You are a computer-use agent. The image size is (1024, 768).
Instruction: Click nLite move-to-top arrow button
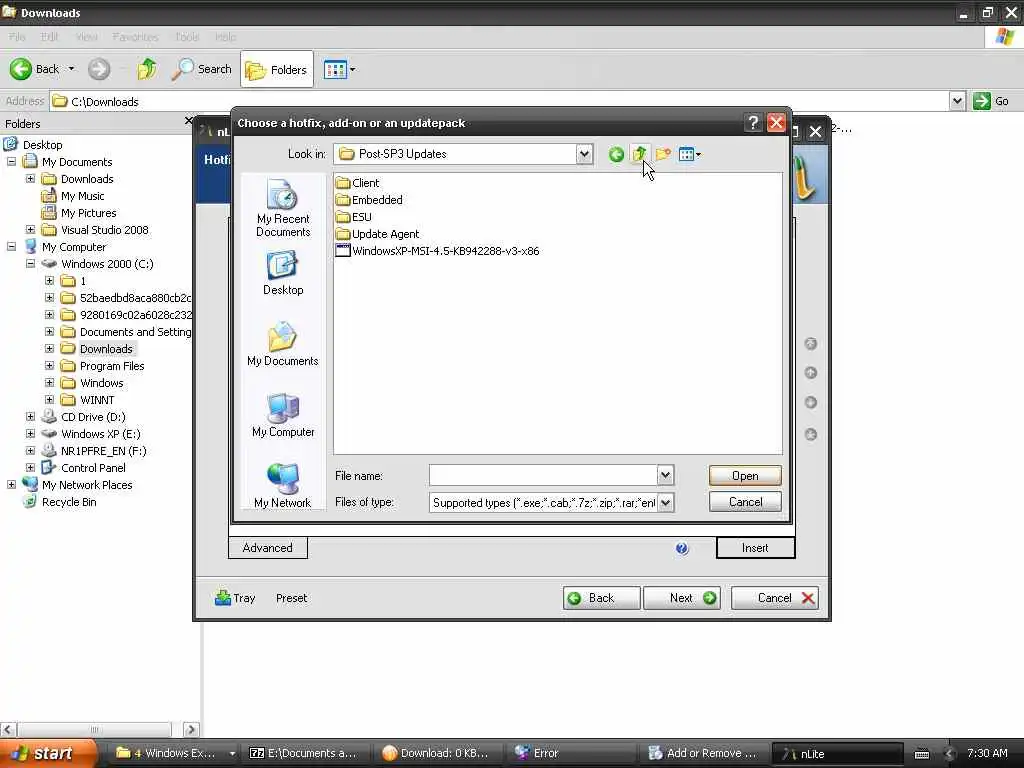[x=810, y=344]
